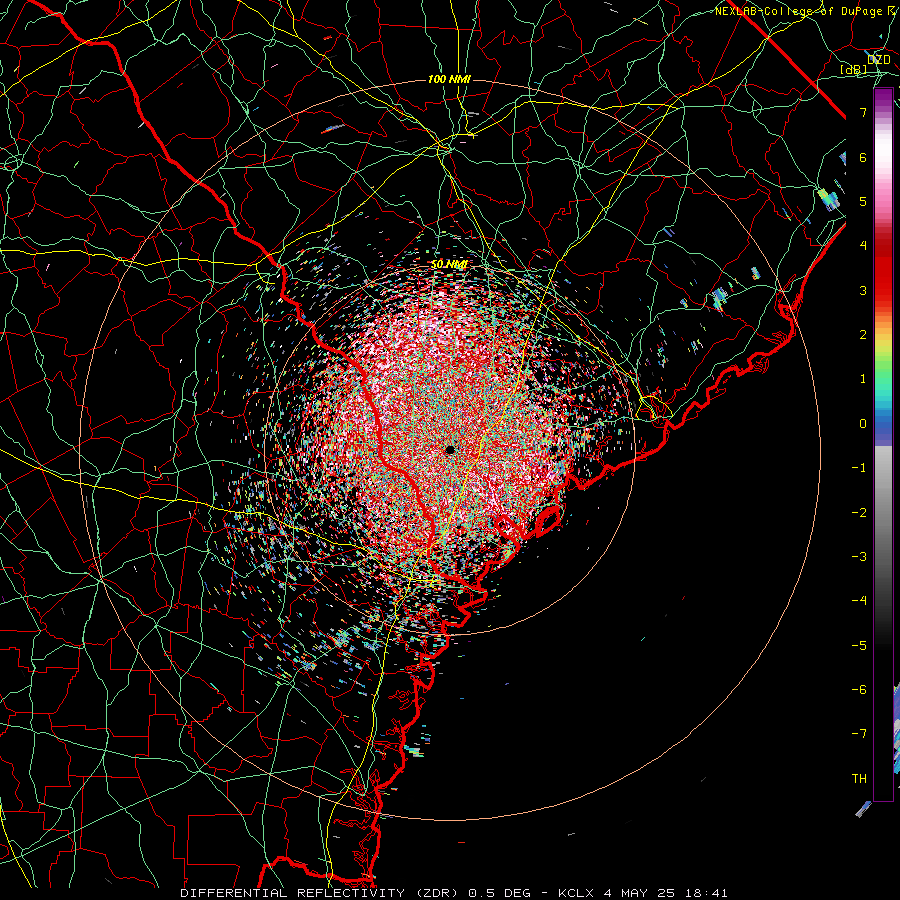Click the -5 value on color scale
The height and width of the screenshot is (900, 900).
pyautogui.click(x=859, y=646)
